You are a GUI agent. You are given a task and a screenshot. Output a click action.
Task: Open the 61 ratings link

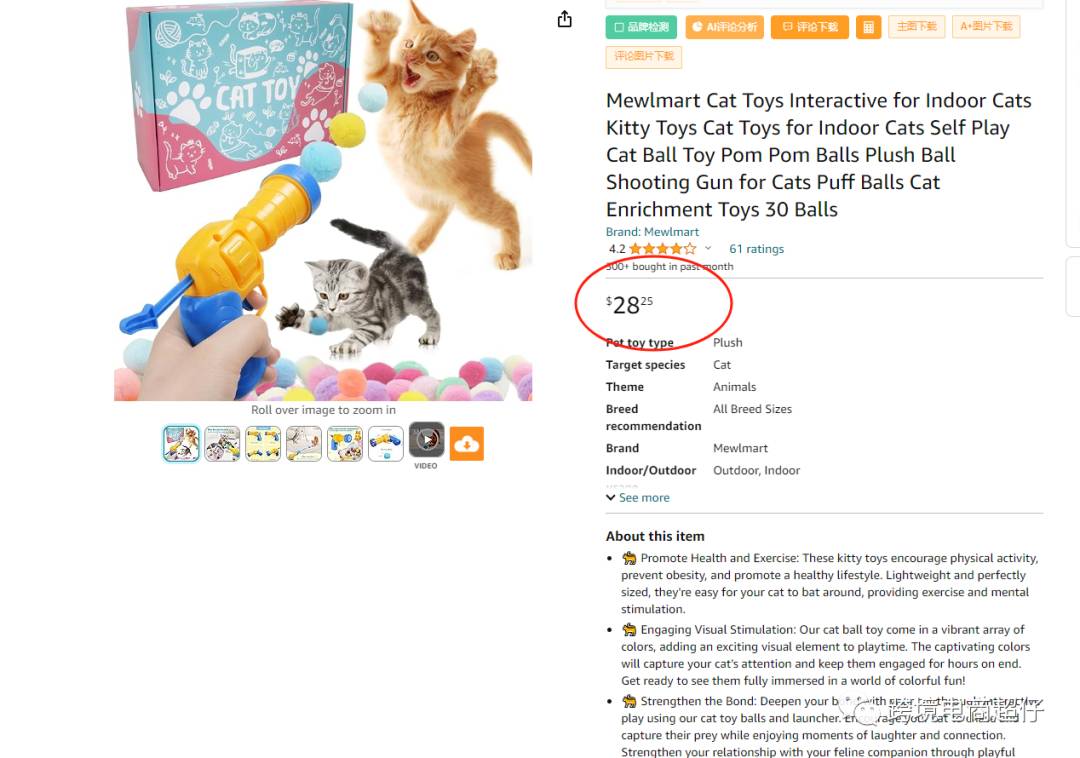click(x=756, y=249)
